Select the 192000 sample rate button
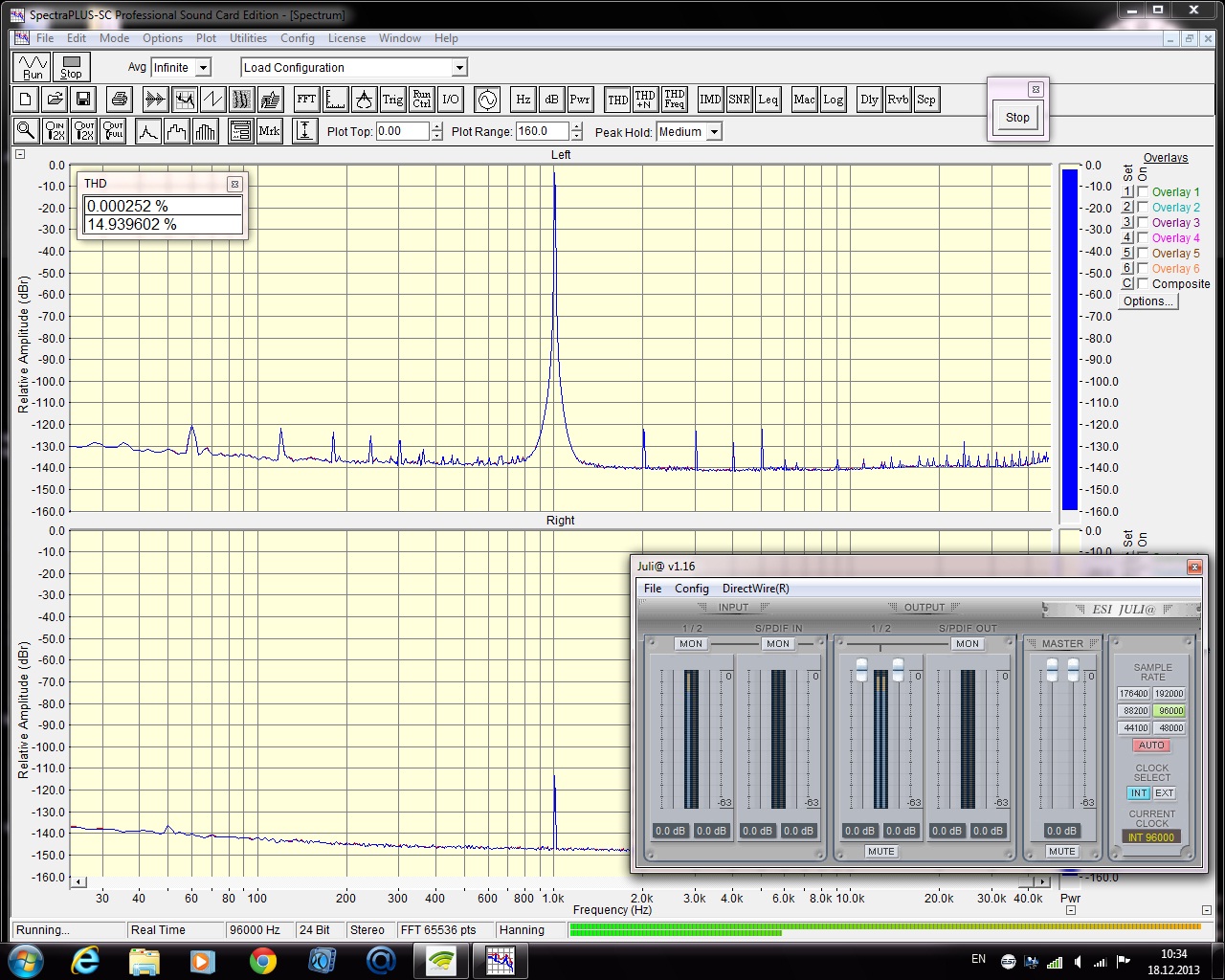 tap(1169, 694)
